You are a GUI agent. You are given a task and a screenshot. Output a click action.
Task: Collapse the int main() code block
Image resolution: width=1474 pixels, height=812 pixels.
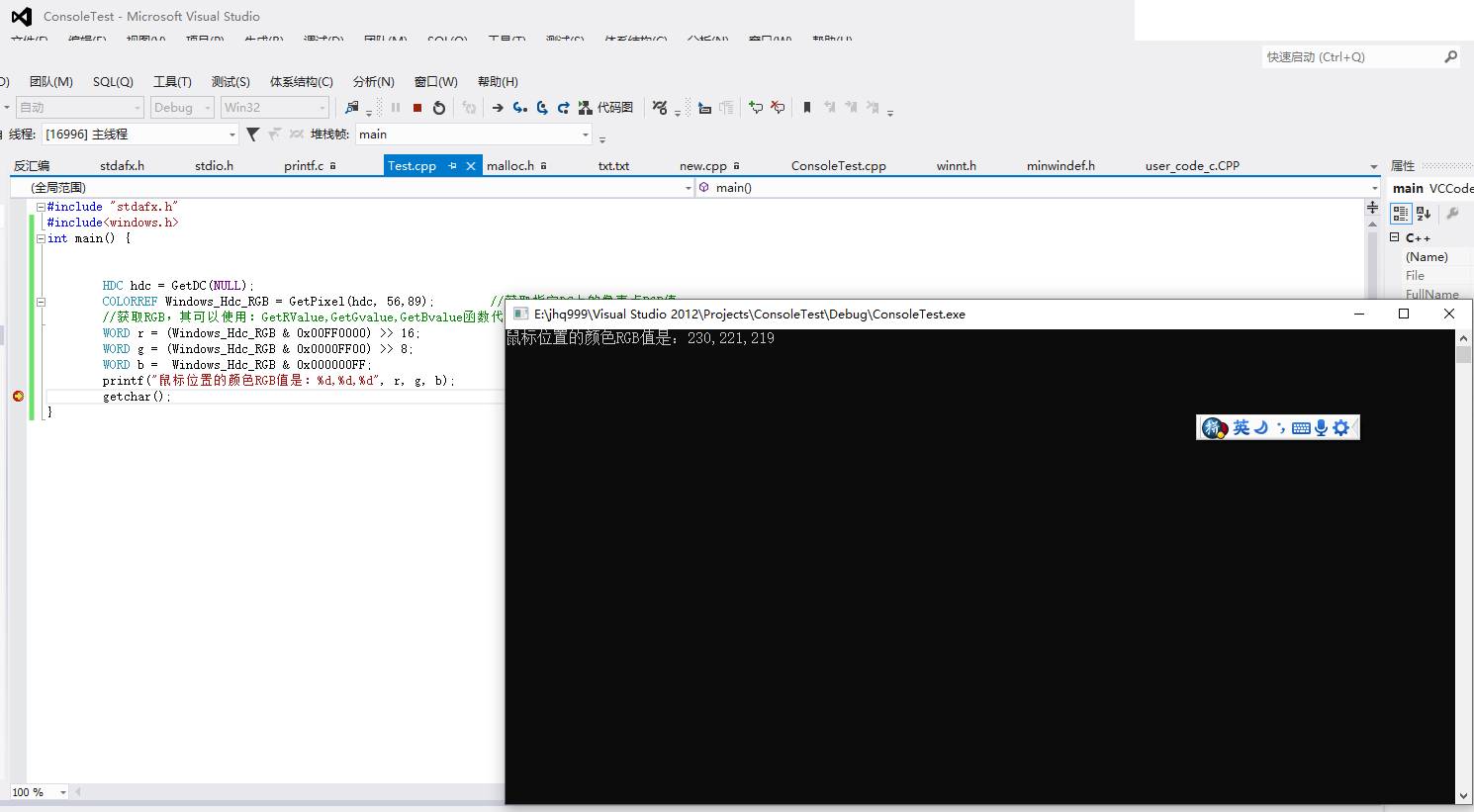[x=41, y=238]
